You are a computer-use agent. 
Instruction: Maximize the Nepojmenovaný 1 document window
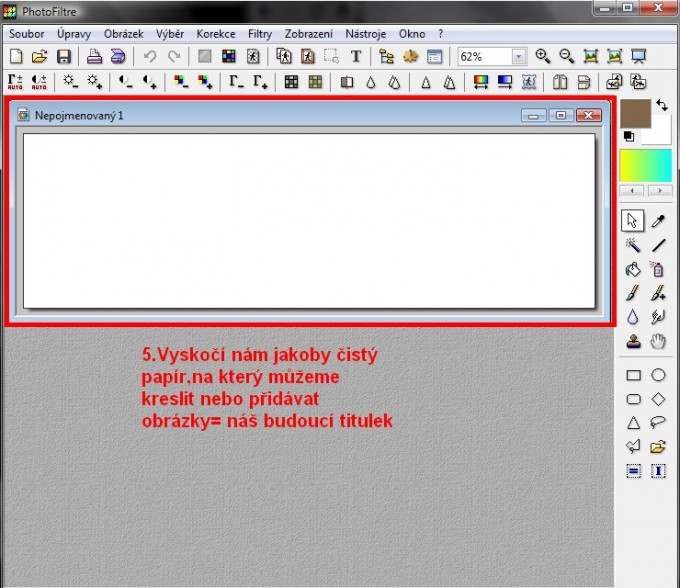pos(561,115)
